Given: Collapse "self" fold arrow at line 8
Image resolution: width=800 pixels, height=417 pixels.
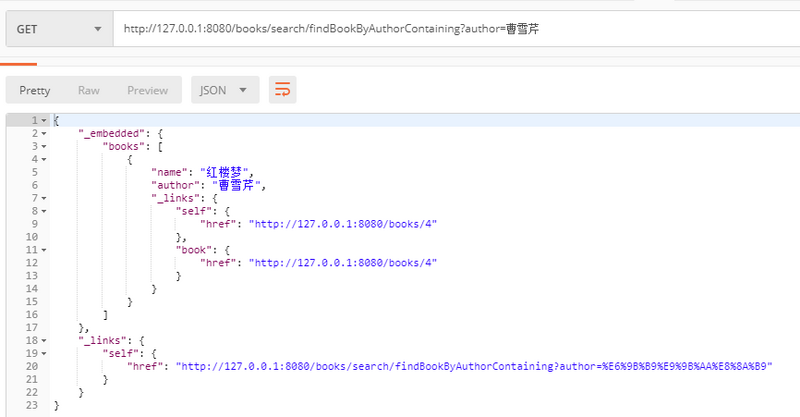Looking at the screenshot, I should click(44, 211).
